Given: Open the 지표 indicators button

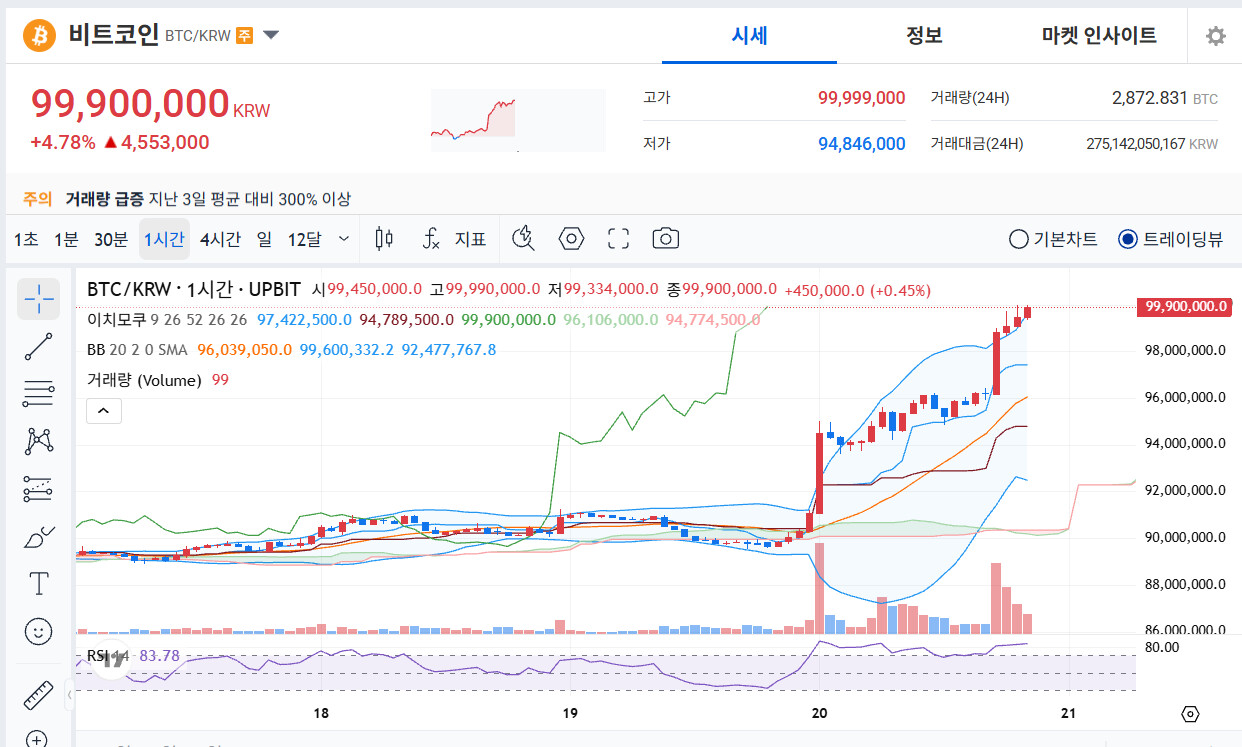Looking at the screenshot, I should click(x=455, y=239).
